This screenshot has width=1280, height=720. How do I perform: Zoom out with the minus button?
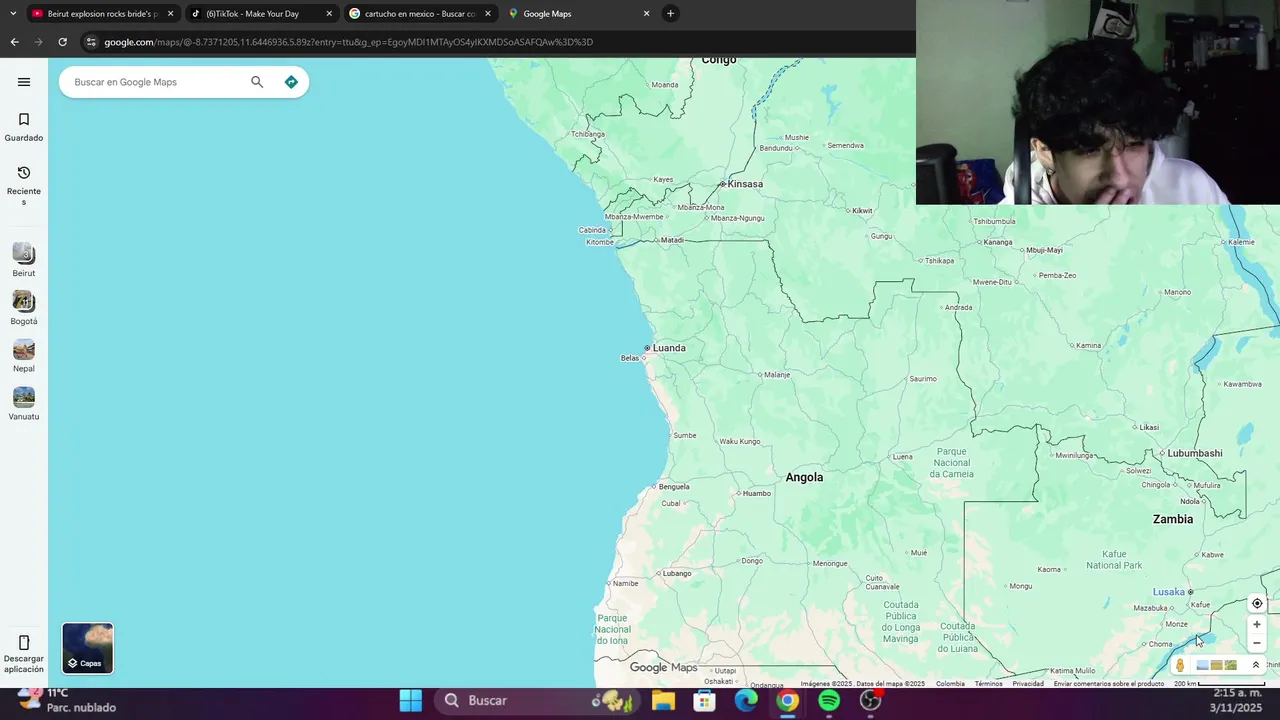[x=1257, y=643]
